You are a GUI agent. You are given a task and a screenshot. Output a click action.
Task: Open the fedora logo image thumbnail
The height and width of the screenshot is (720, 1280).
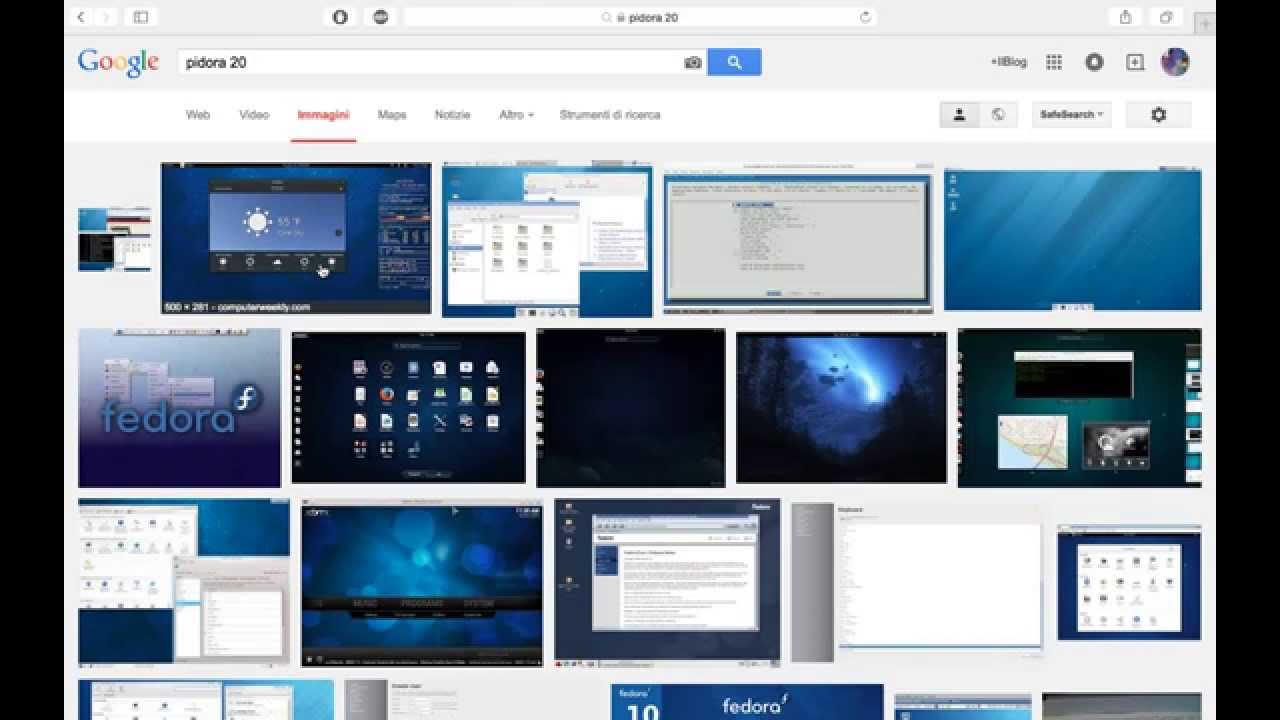click(x=180, y=408)
